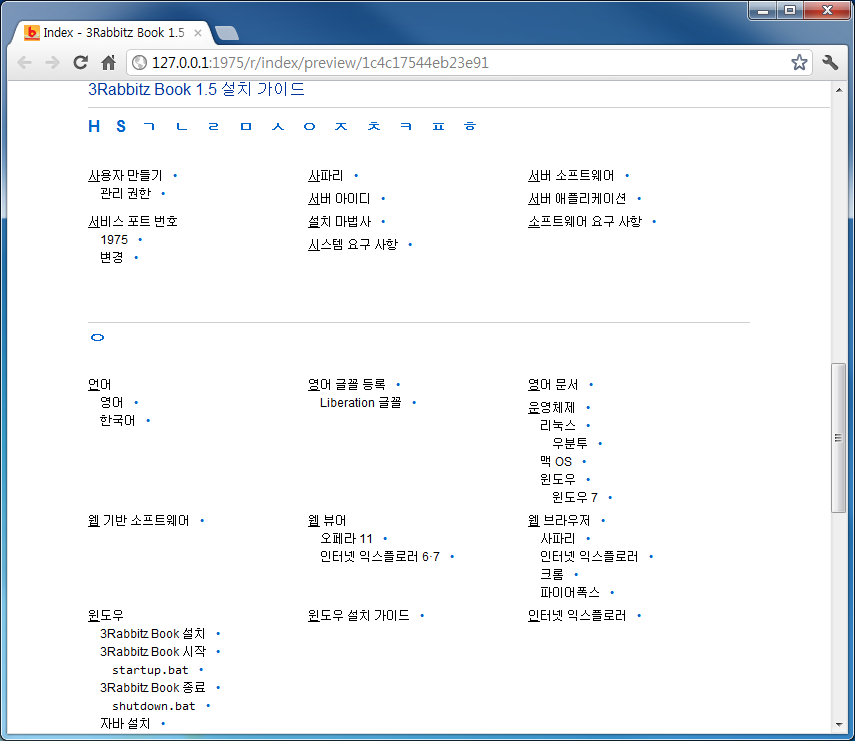Click the bullet link after 윈도우 설치 가이드
855x741 pixels.
pyautogui.click(x=422, y=616)
